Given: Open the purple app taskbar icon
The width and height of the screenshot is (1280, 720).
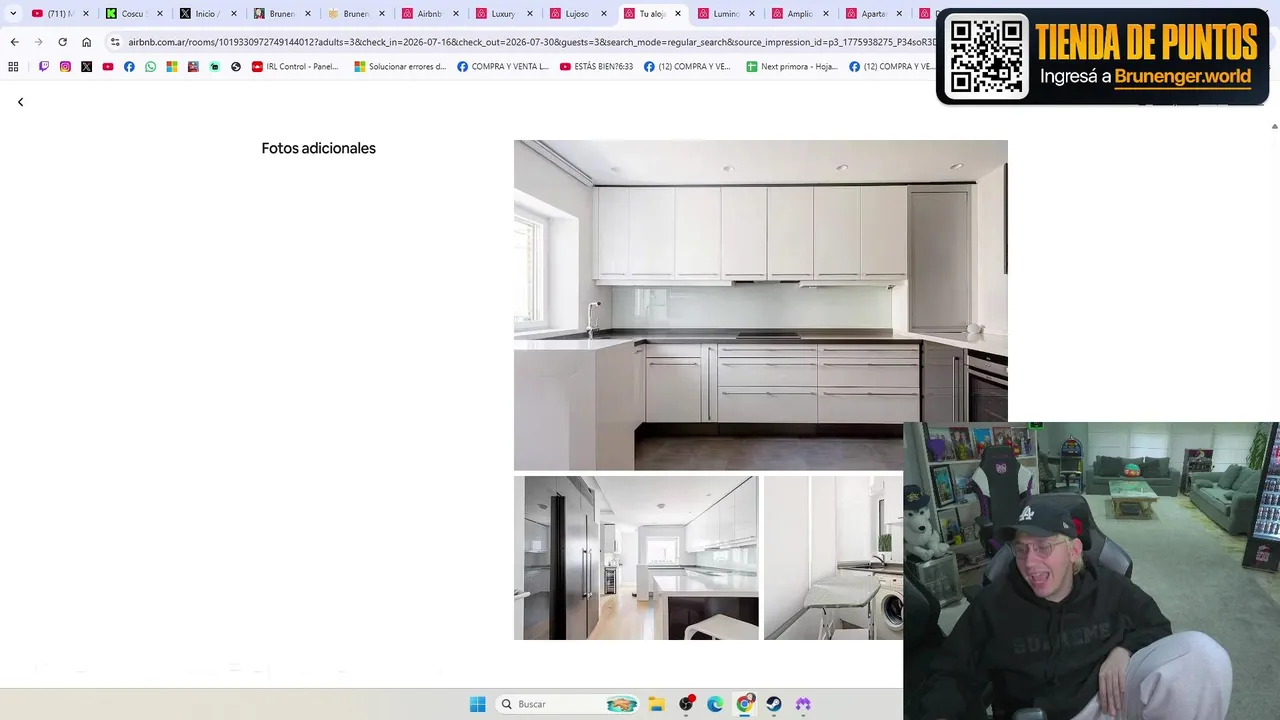Looking at the screenshot, I should (x=803, y=704).
